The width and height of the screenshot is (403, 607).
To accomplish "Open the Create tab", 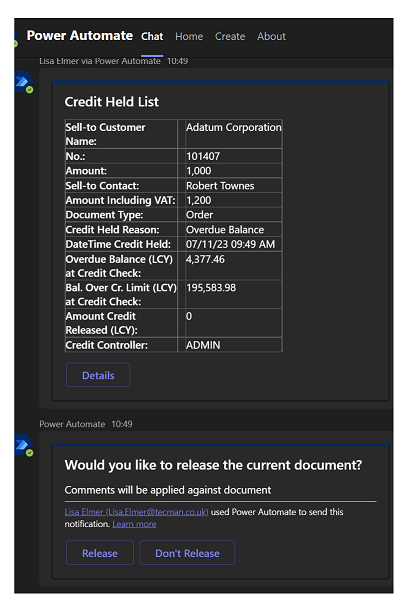I will pyautogui.click(x=230, y=36).
